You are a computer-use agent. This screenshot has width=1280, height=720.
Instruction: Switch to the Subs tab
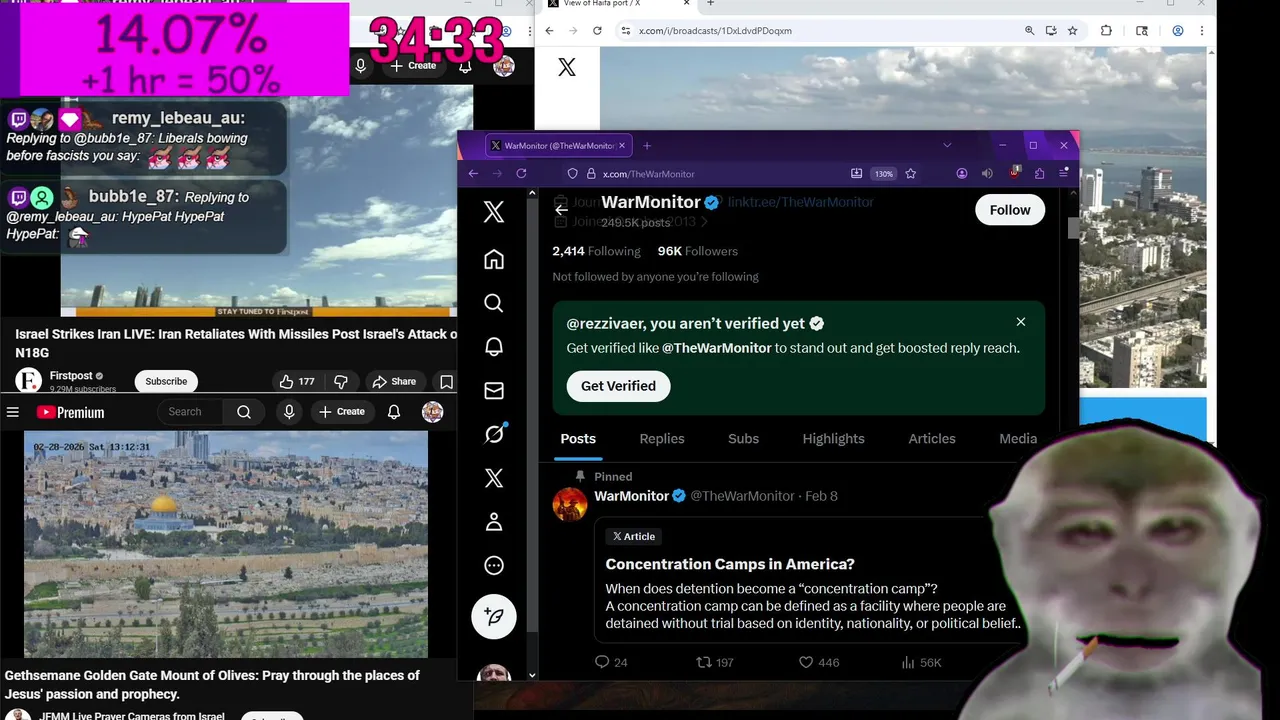(x=743, y=439)
